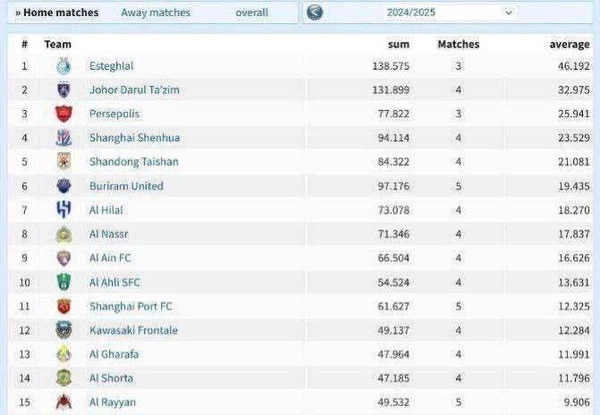This screenshot has width=600, height=415.
Task: Sort table by the average column header
Action: [x=569, y=45]
